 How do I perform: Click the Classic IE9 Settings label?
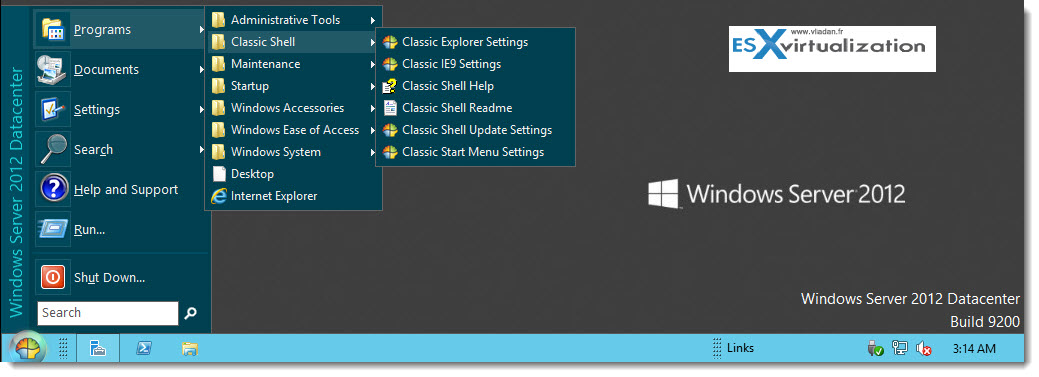coord(451,64)
